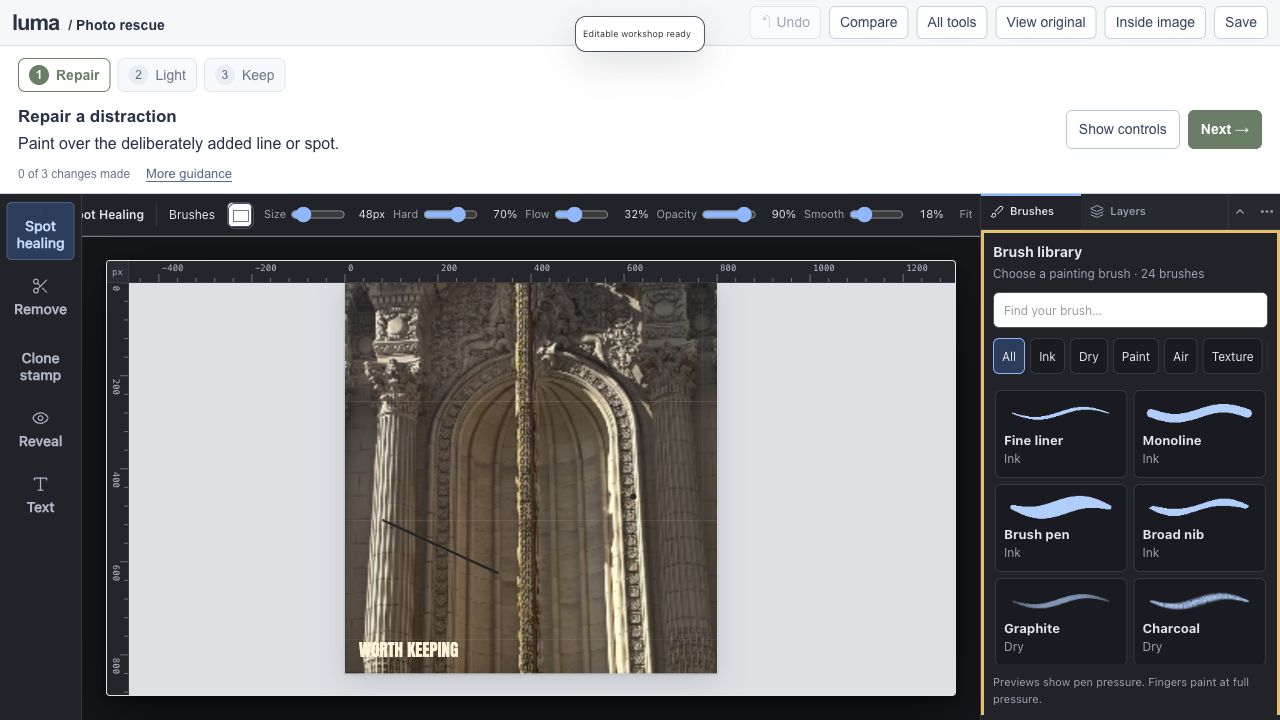Select the Spot healing tool
Viewport: 1280px width, 720px height.
(40, 231)
